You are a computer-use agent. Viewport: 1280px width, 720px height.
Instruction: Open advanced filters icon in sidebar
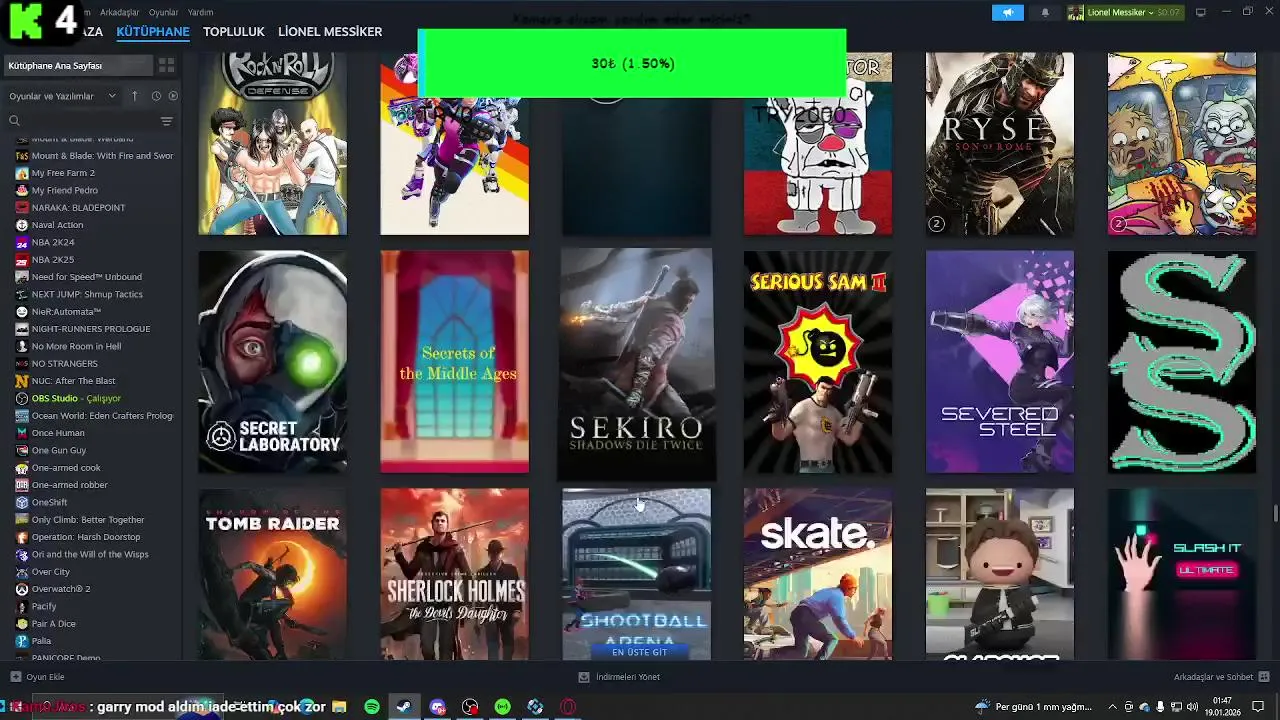click(167, 121)
